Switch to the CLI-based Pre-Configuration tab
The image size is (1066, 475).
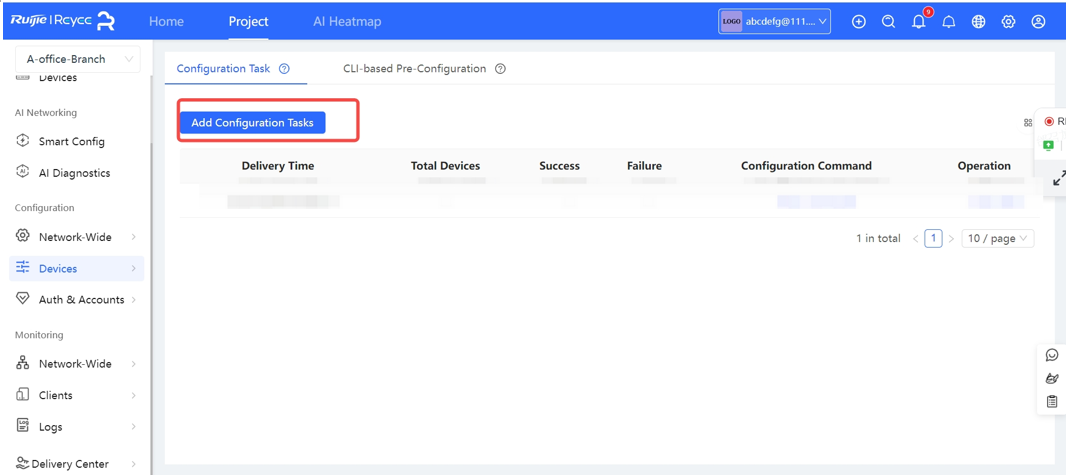(x=414, y=69)
